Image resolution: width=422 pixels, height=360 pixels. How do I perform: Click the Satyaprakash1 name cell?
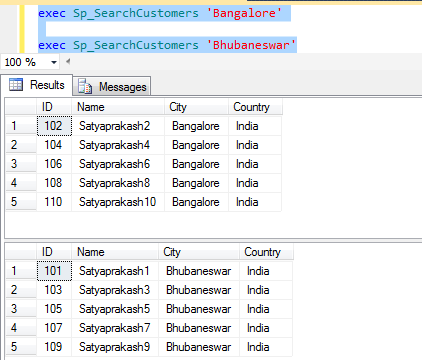pyautogui.click(x=115, y=271)
